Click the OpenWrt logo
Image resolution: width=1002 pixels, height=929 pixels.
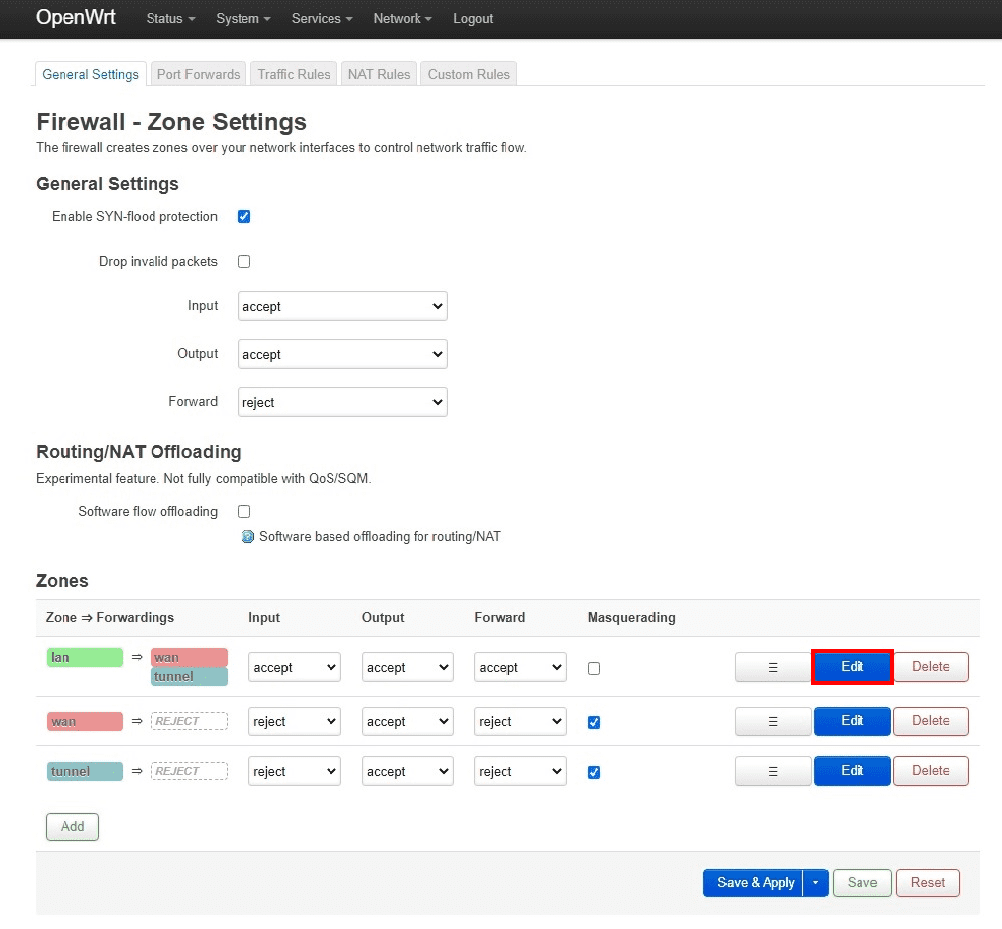coord(76,18)
